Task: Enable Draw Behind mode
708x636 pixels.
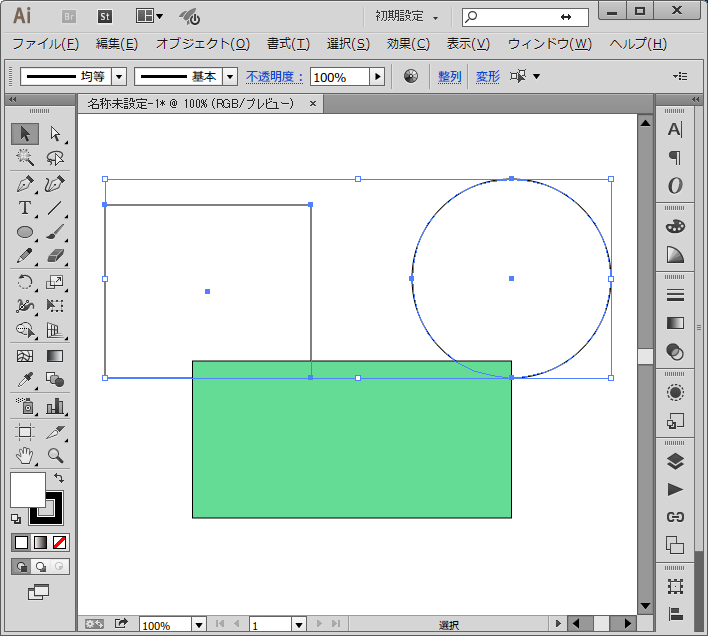Action: (41, 566)
